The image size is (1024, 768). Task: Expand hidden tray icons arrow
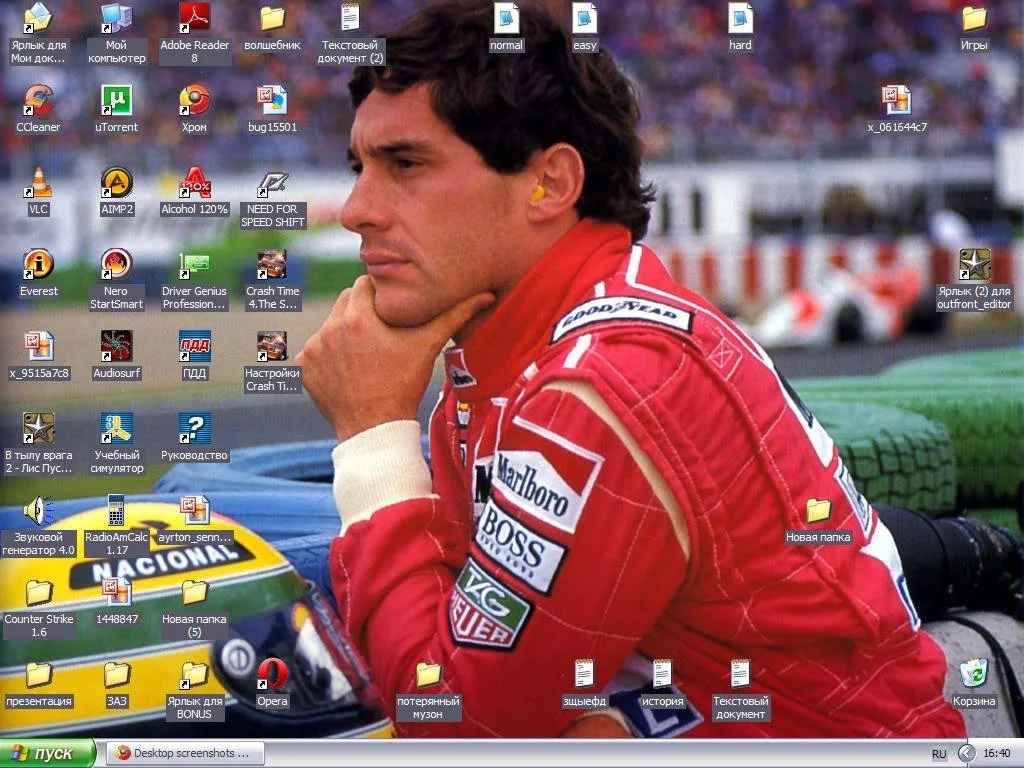click(965, 754)
